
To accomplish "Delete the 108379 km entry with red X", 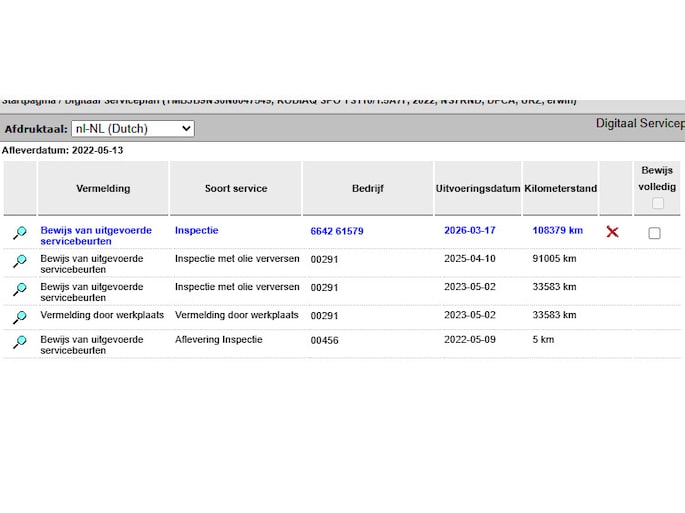I will click(x=612, y=232).
